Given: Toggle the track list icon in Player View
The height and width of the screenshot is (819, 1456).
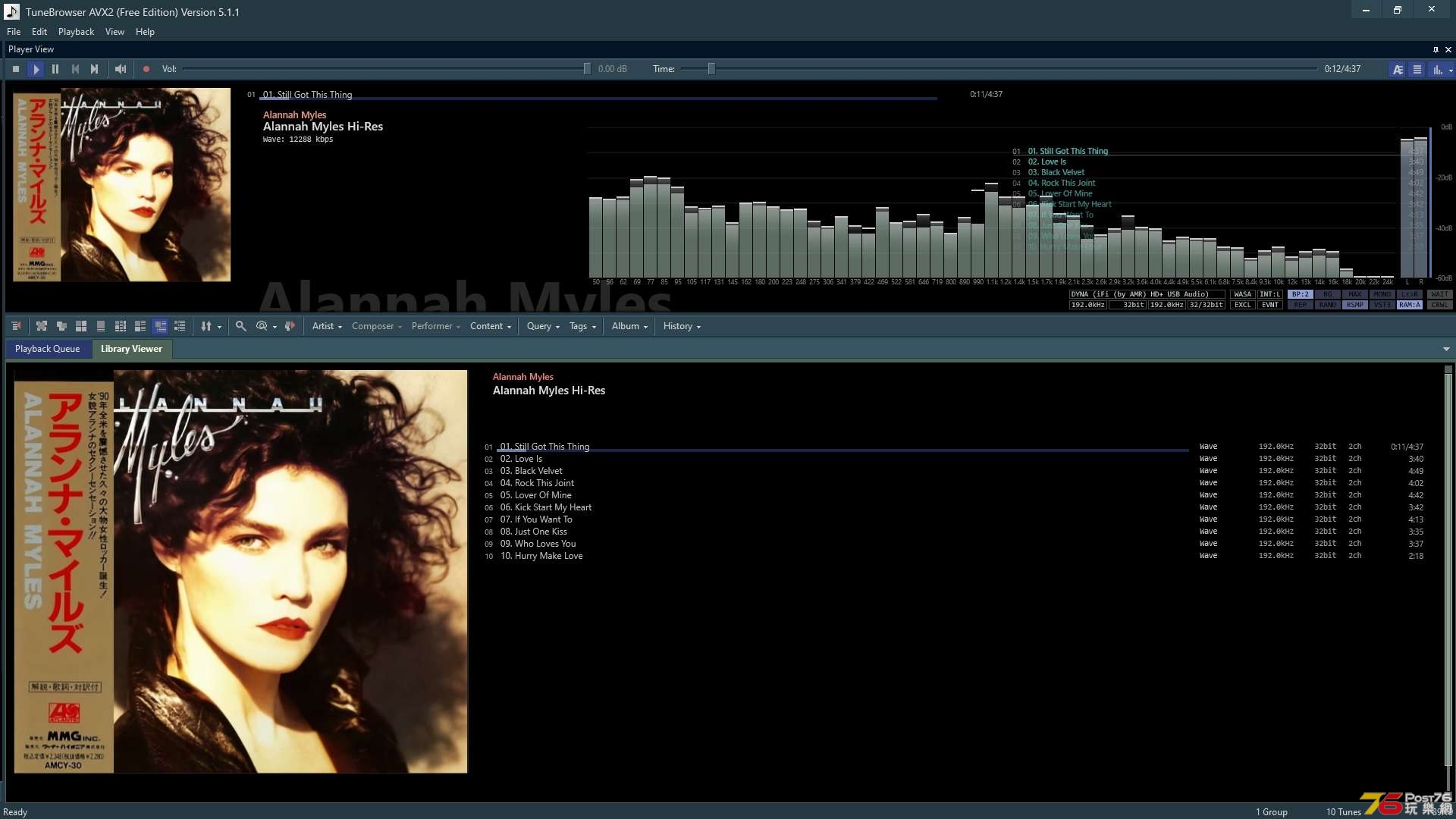Looking at the screenshot, I should [x=1417, y=69].
